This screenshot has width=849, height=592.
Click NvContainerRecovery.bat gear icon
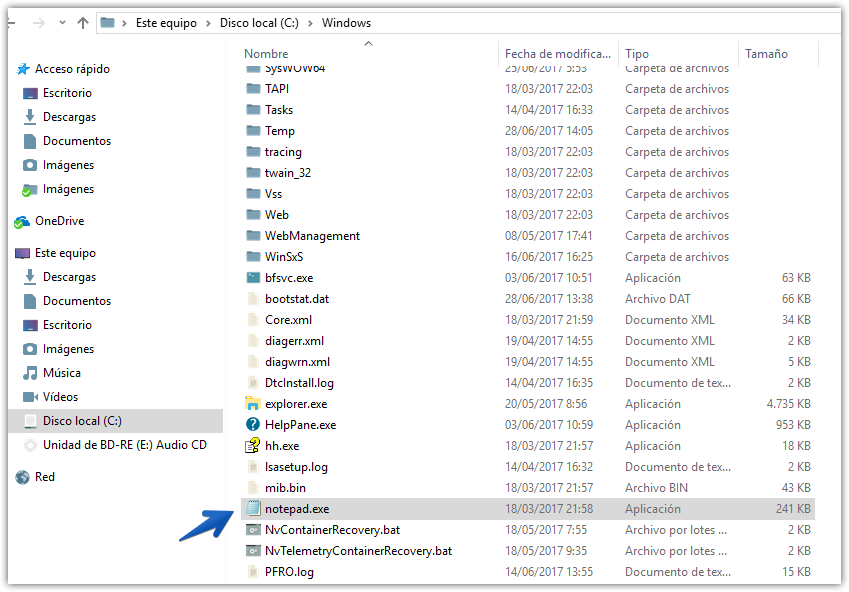(253, 530)
